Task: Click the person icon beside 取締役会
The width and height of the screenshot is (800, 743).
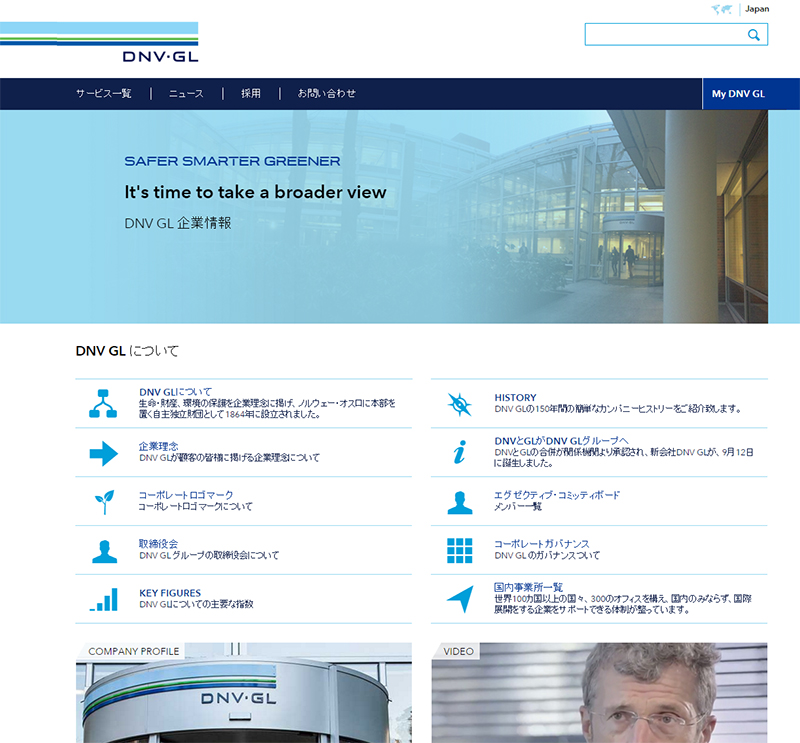Action: [x=104, y=552]
